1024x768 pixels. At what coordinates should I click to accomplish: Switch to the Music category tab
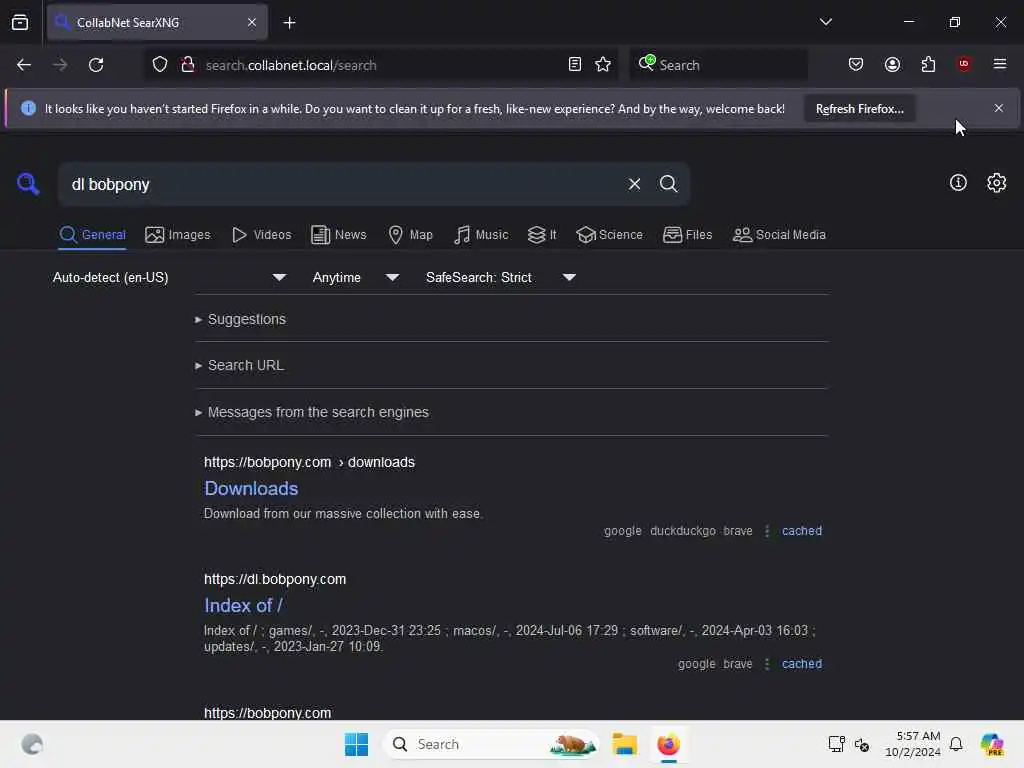481,235
